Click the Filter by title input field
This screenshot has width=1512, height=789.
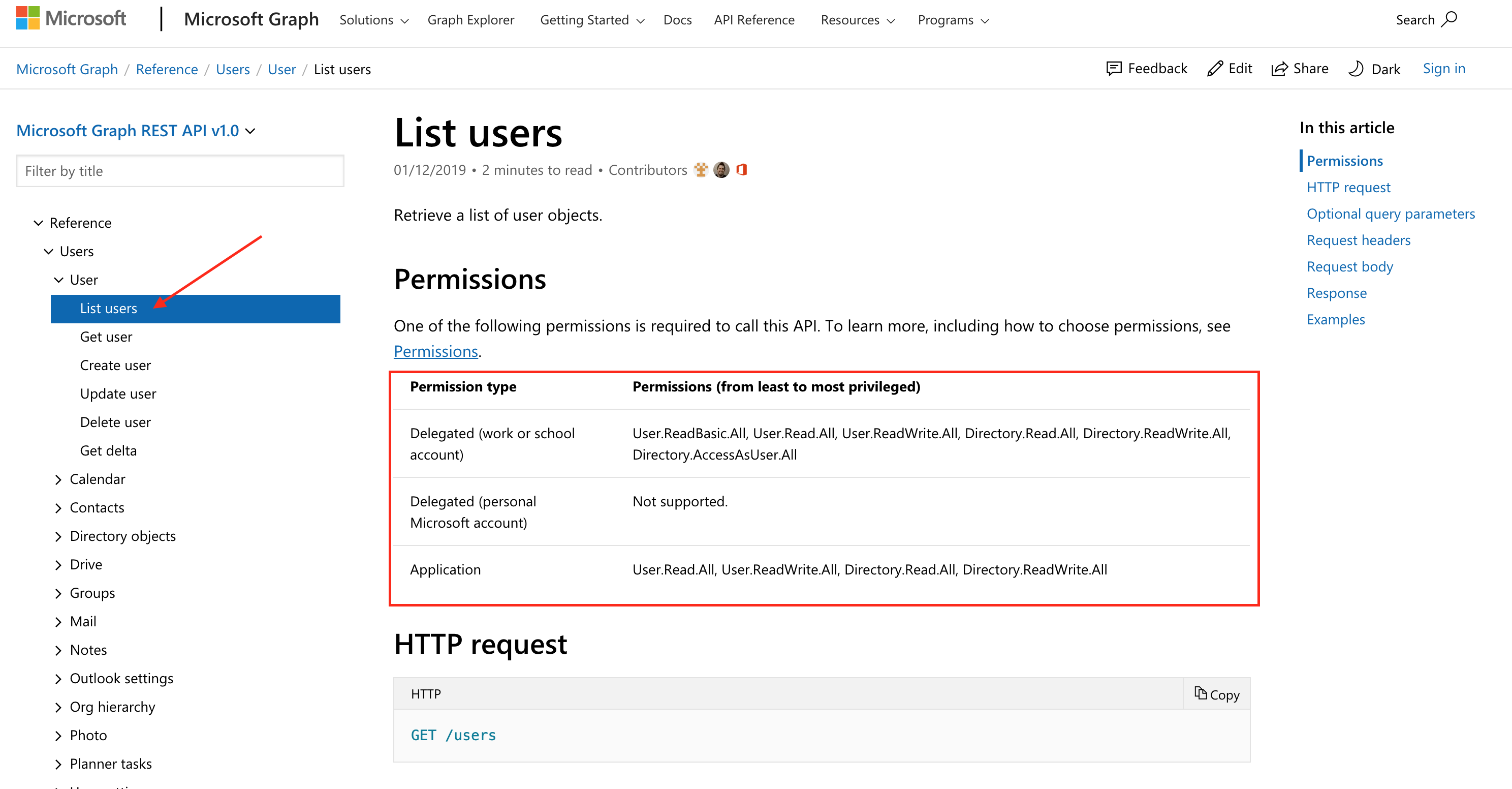coord(181,170)
